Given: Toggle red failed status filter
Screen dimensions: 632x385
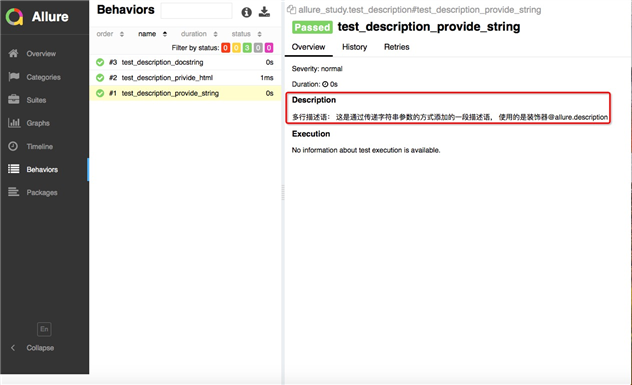Looking at the screenshot, I should tap(226, 48).
